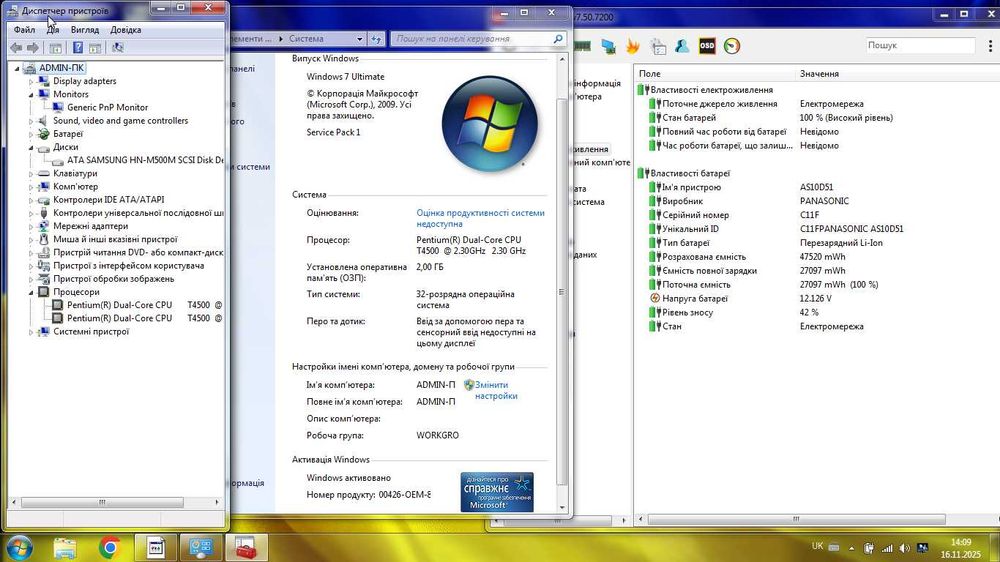The height and width of the screenshot is (562, 1000).
Task: Collapse the Процесори node
Action: [31, 292]
